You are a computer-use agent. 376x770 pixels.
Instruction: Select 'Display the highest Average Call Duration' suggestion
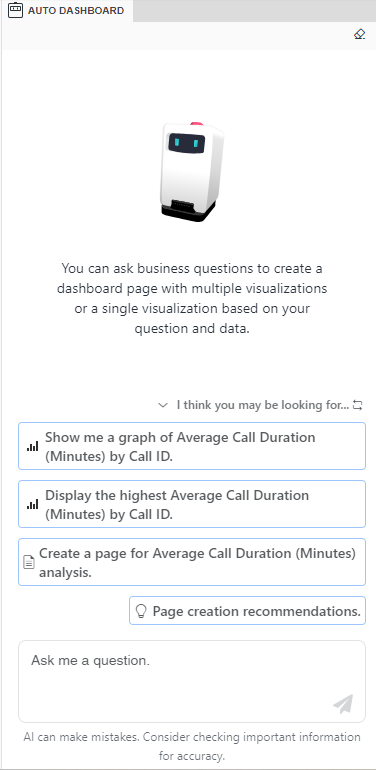(192, 504)
